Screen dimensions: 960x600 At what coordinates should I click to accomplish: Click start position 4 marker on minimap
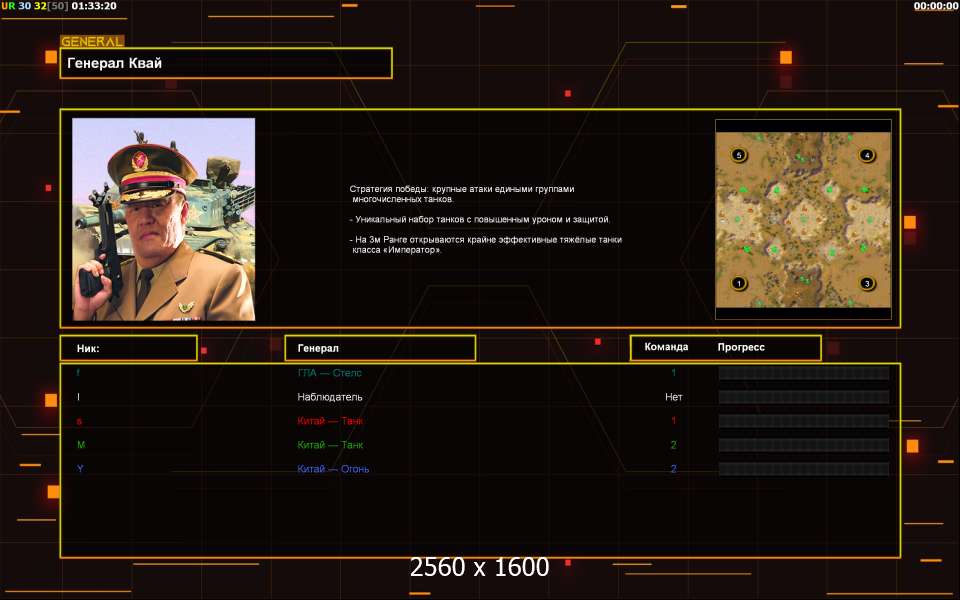(866, 155)
